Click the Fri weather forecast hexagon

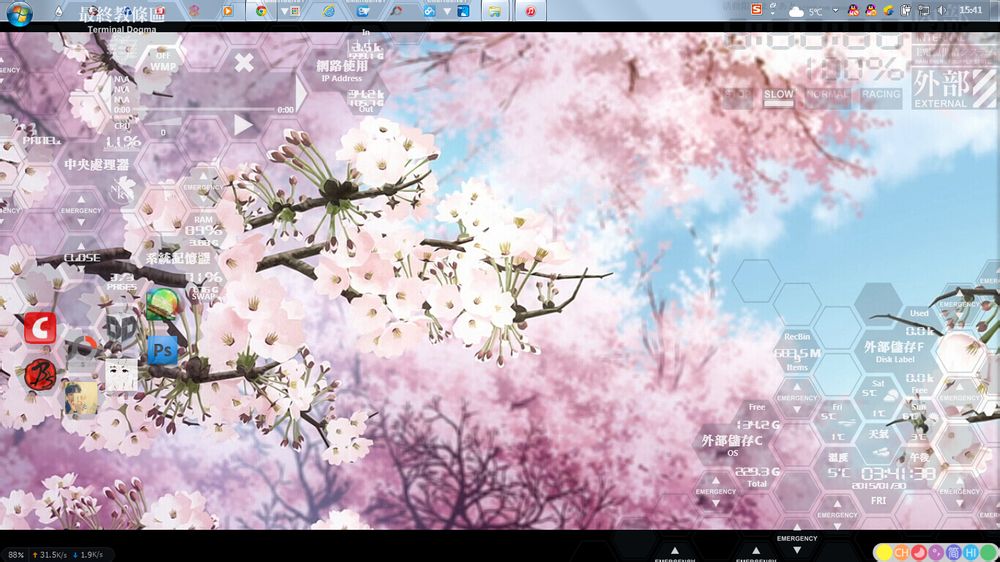pos(837,422)
